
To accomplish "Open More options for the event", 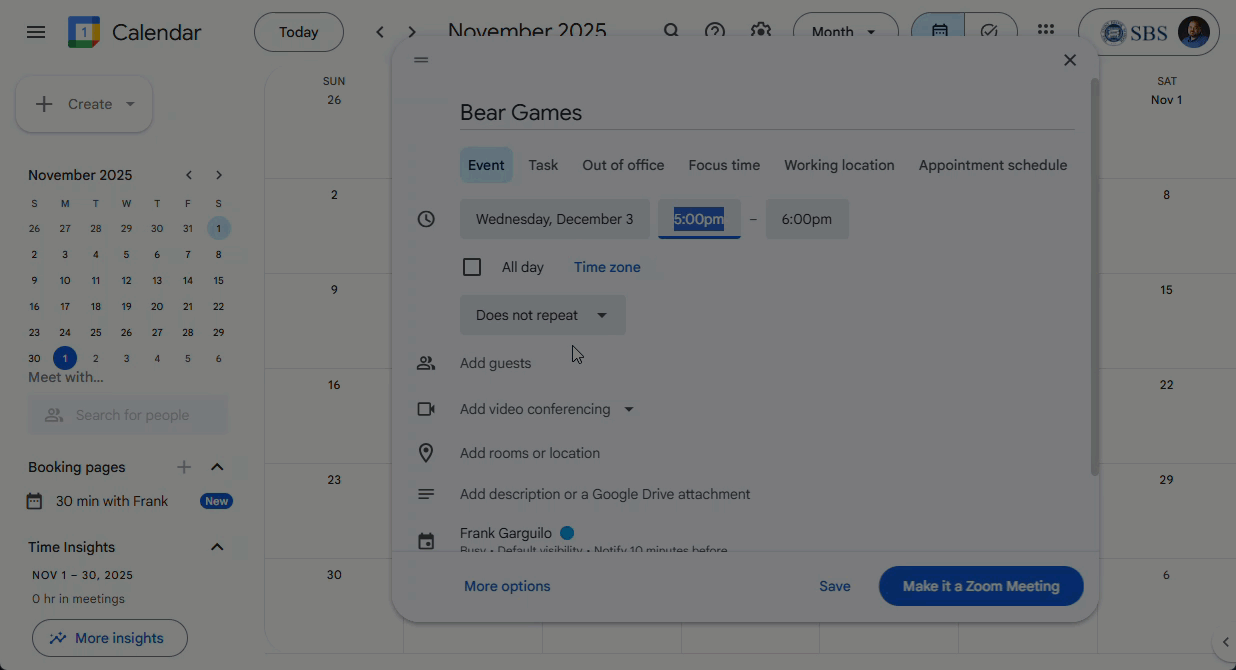I will click(x=507, y=586).
